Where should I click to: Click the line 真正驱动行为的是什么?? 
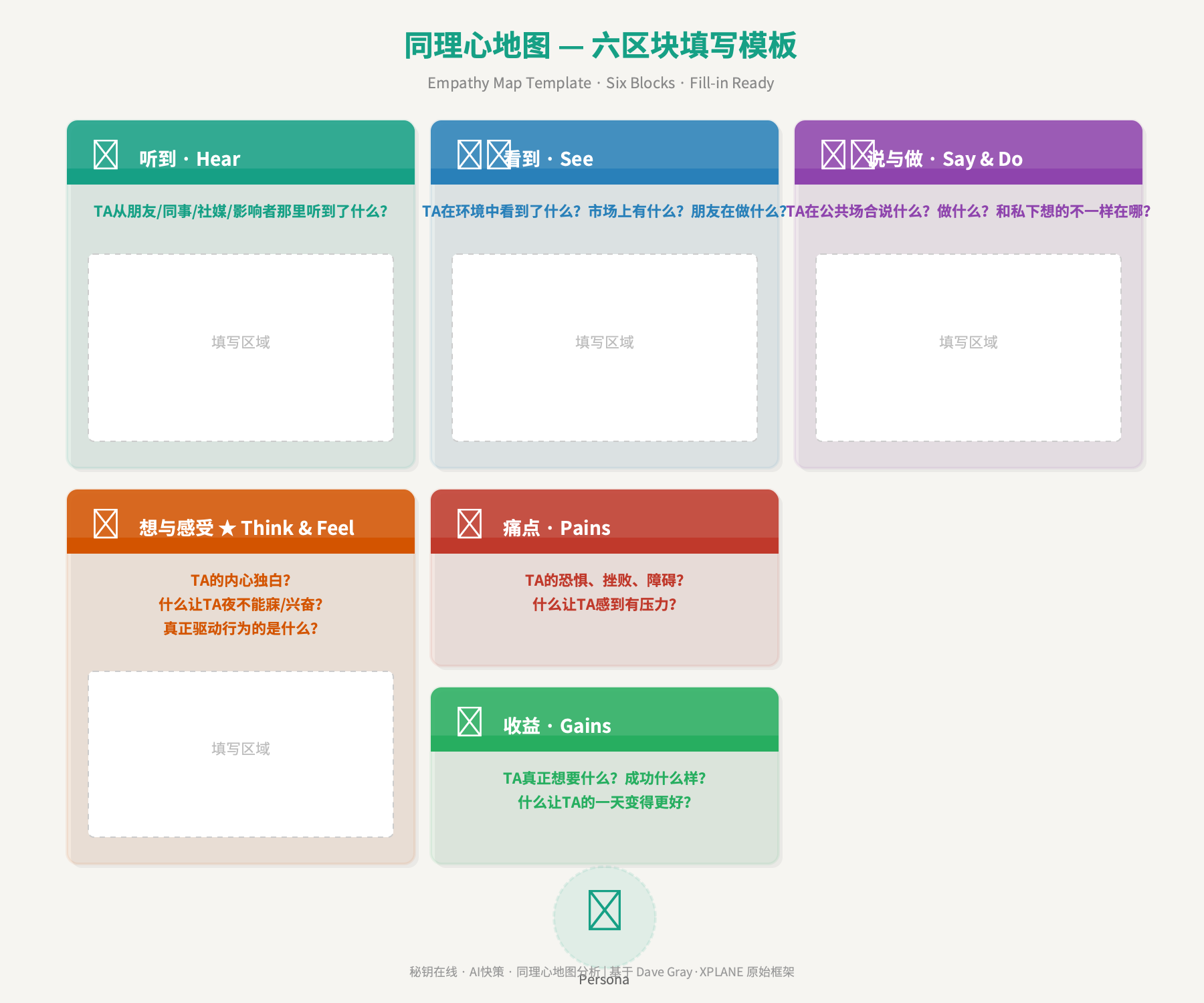[x=241, y=629]
